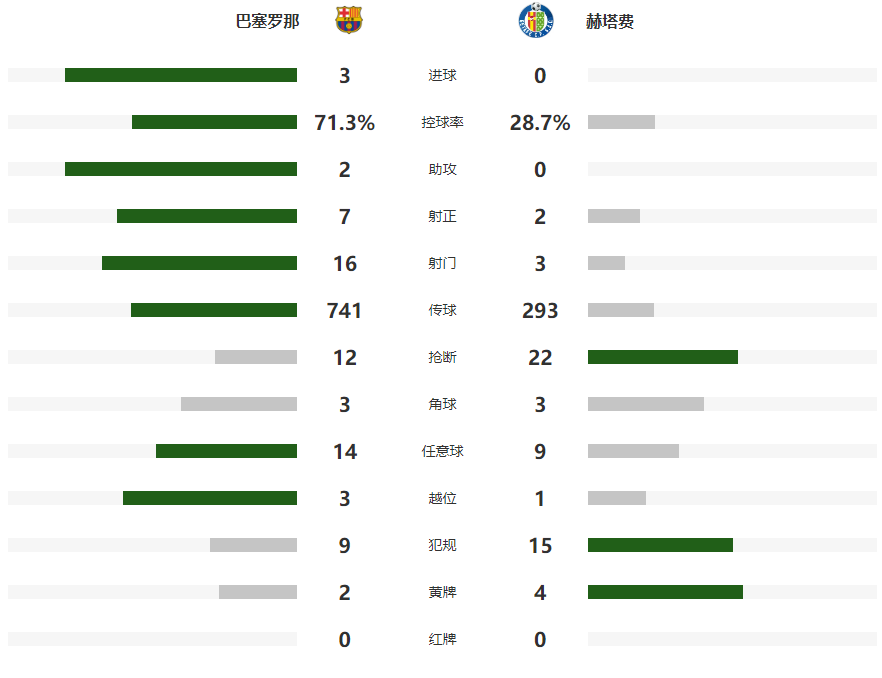This screenshot has height=678, width=882.
Task: Click Barcelona's green 传球 bar
Action: click(x=214, y=310)
